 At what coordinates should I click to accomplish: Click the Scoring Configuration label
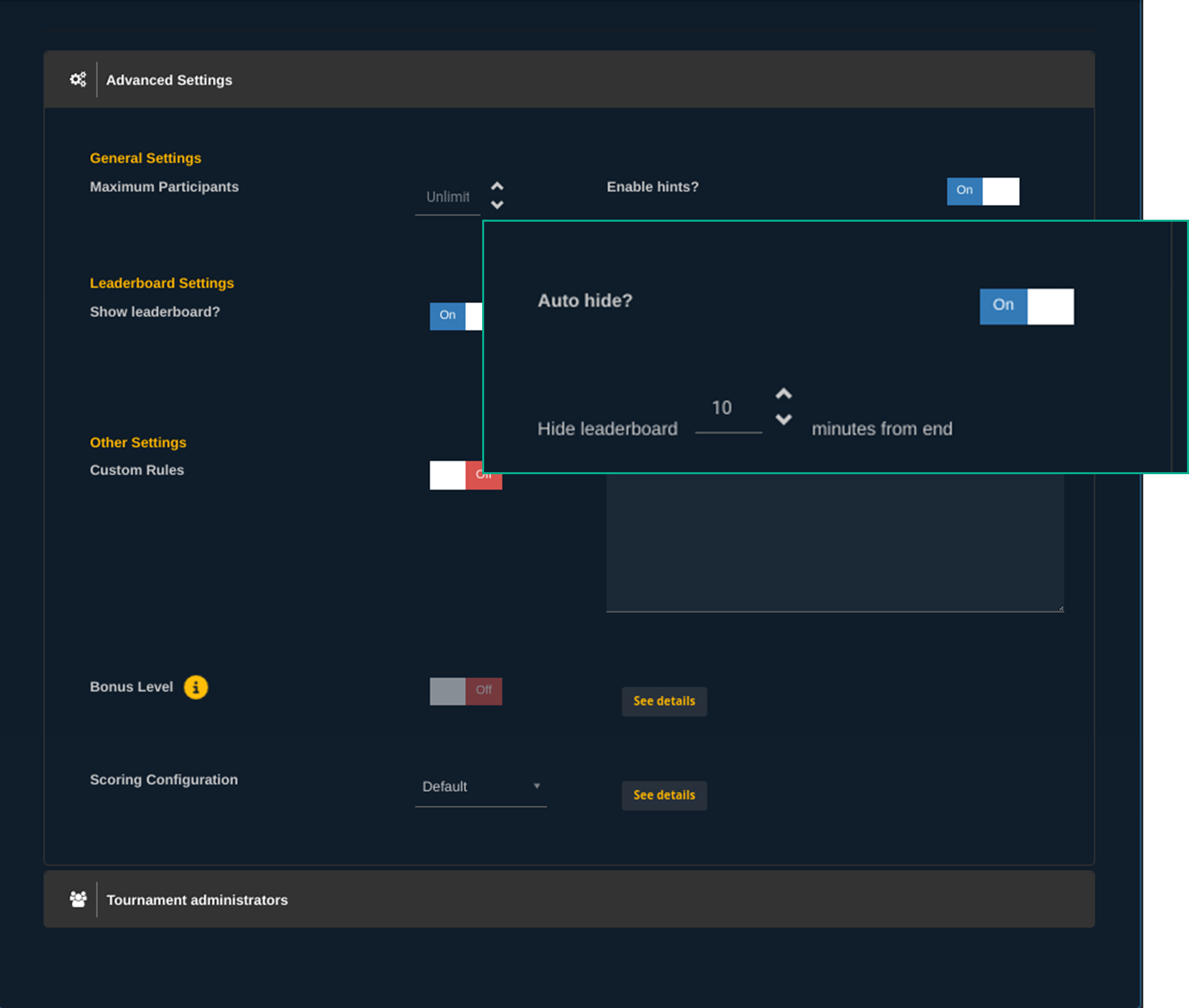tap(164, 780)
